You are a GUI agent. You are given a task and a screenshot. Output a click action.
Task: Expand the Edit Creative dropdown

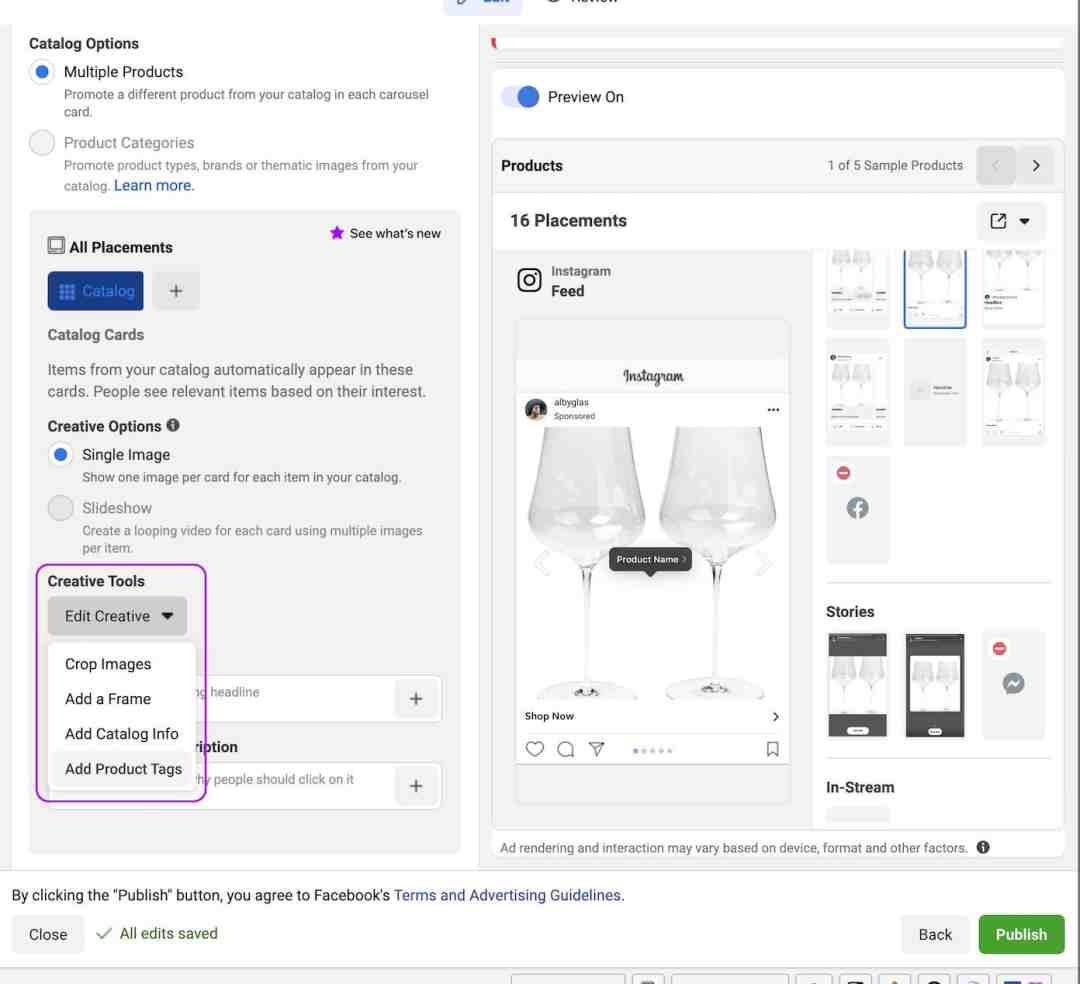click(x=118, y=616)
